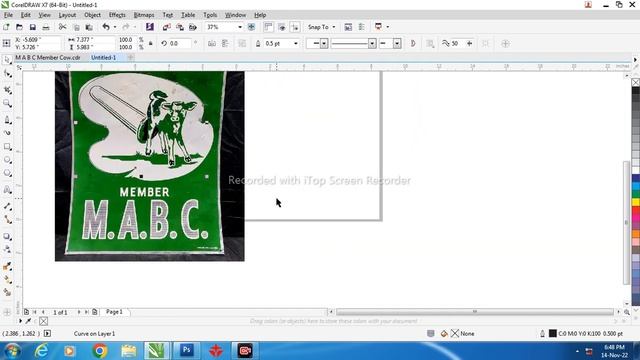The width and height of the screenshot is (640, 360).
Task: Click the rotation angle 0.0 field
Action: pos(179,43)
